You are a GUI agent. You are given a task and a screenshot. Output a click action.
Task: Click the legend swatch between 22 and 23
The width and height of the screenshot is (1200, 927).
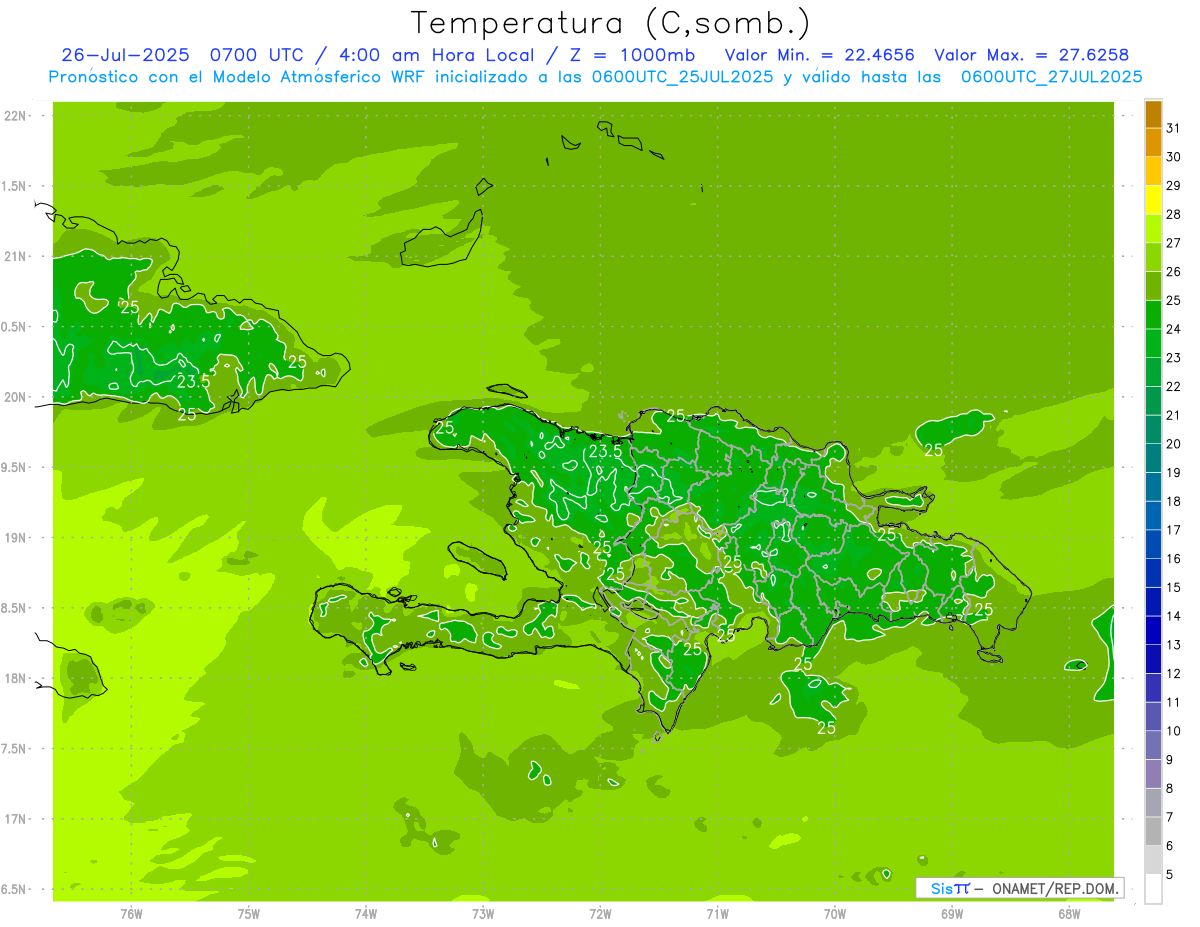[x=1153, y=372]
